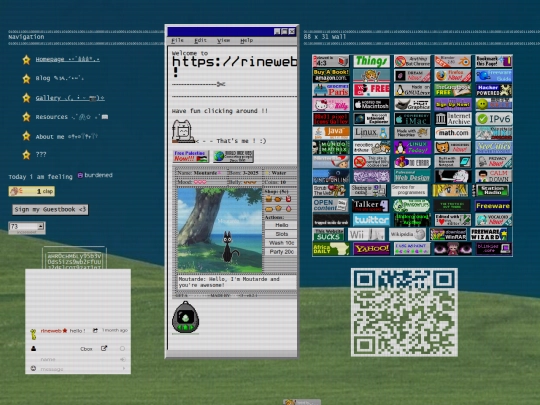
Task: Click the Hello Kitty pink badge
Action: (331, 104)
